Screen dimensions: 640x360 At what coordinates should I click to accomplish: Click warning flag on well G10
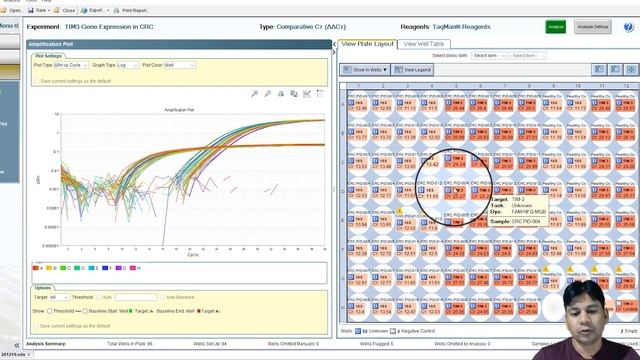(570, 269)
